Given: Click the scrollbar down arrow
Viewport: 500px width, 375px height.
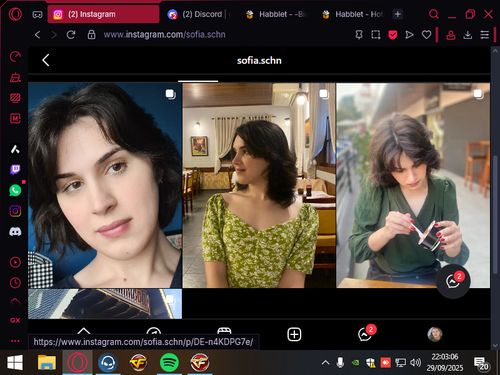Looking at the screenshot, I should tap(495, 345).
